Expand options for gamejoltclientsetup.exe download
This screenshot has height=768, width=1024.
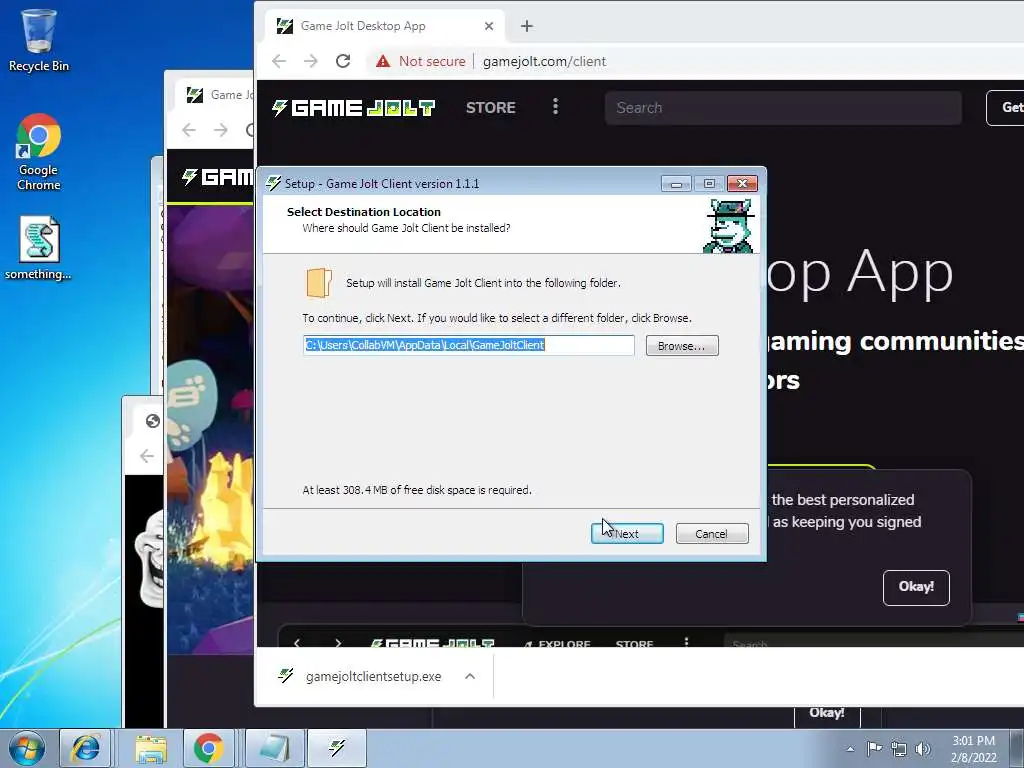470,677
